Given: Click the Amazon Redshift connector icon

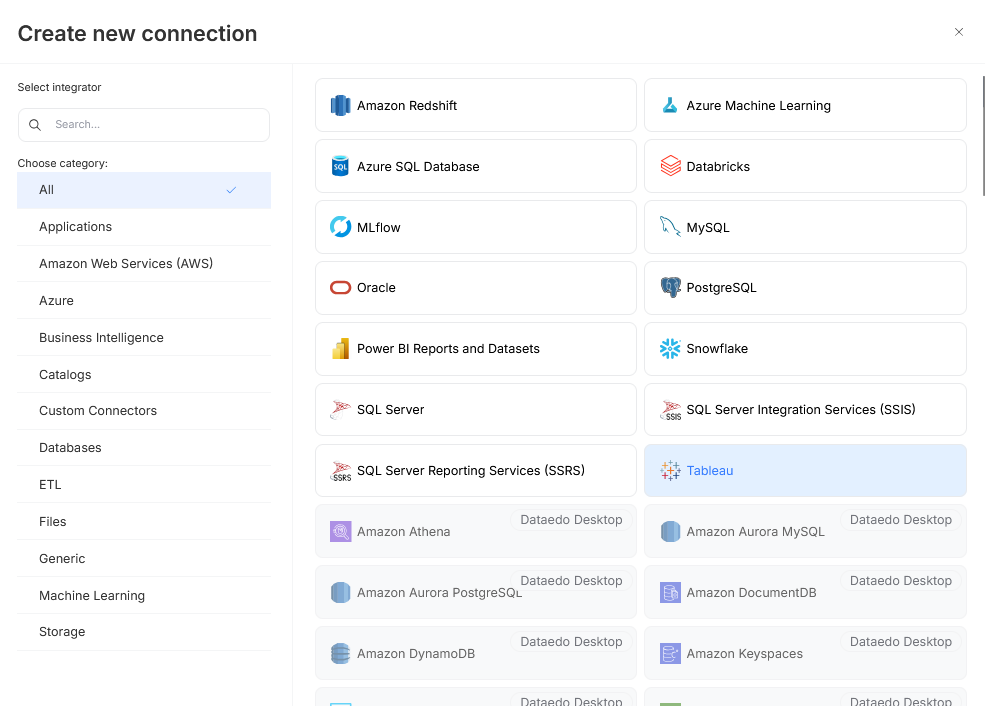Looking at the screenshot, I should click(340, 106).
